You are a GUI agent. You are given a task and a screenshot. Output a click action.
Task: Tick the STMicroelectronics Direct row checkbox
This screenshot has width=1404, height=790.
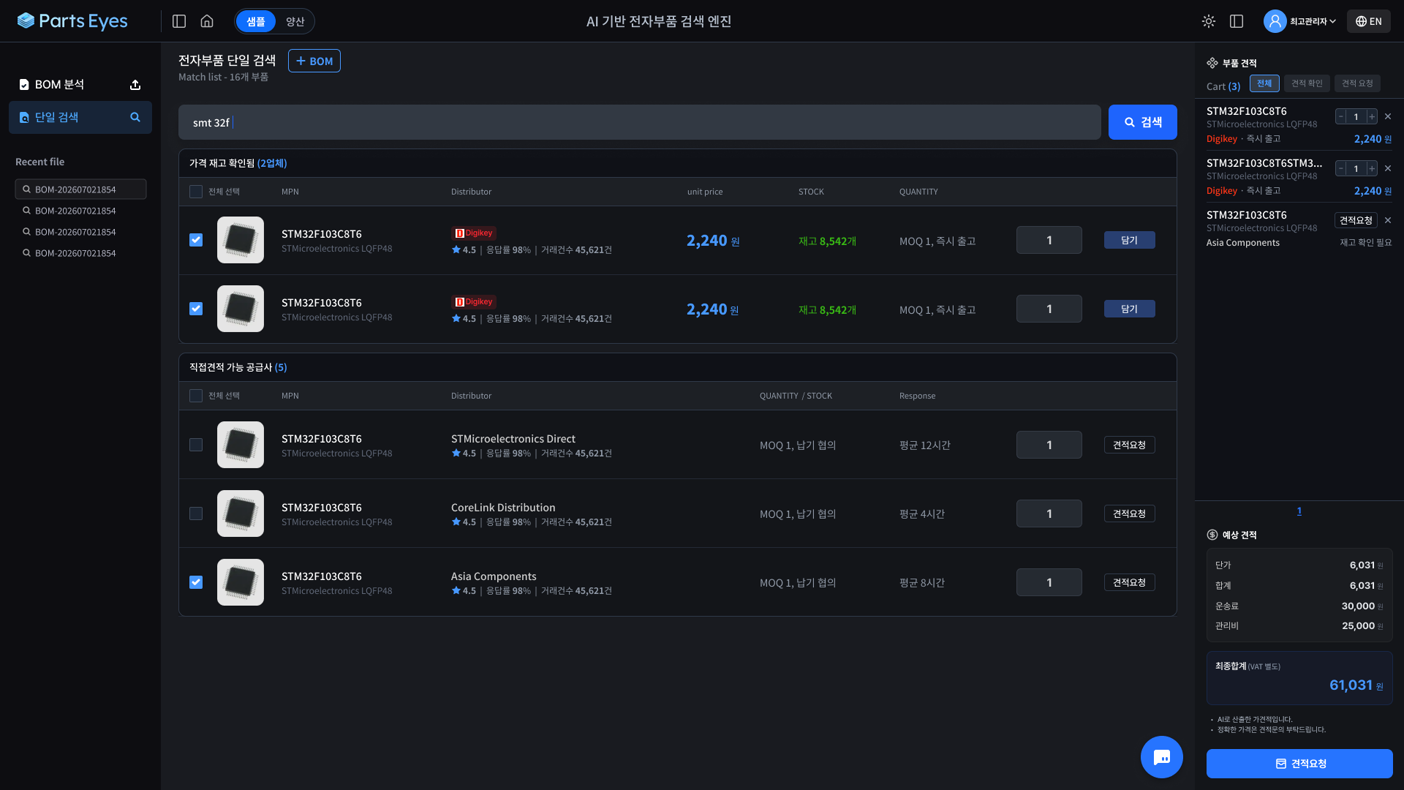[196, 445]
